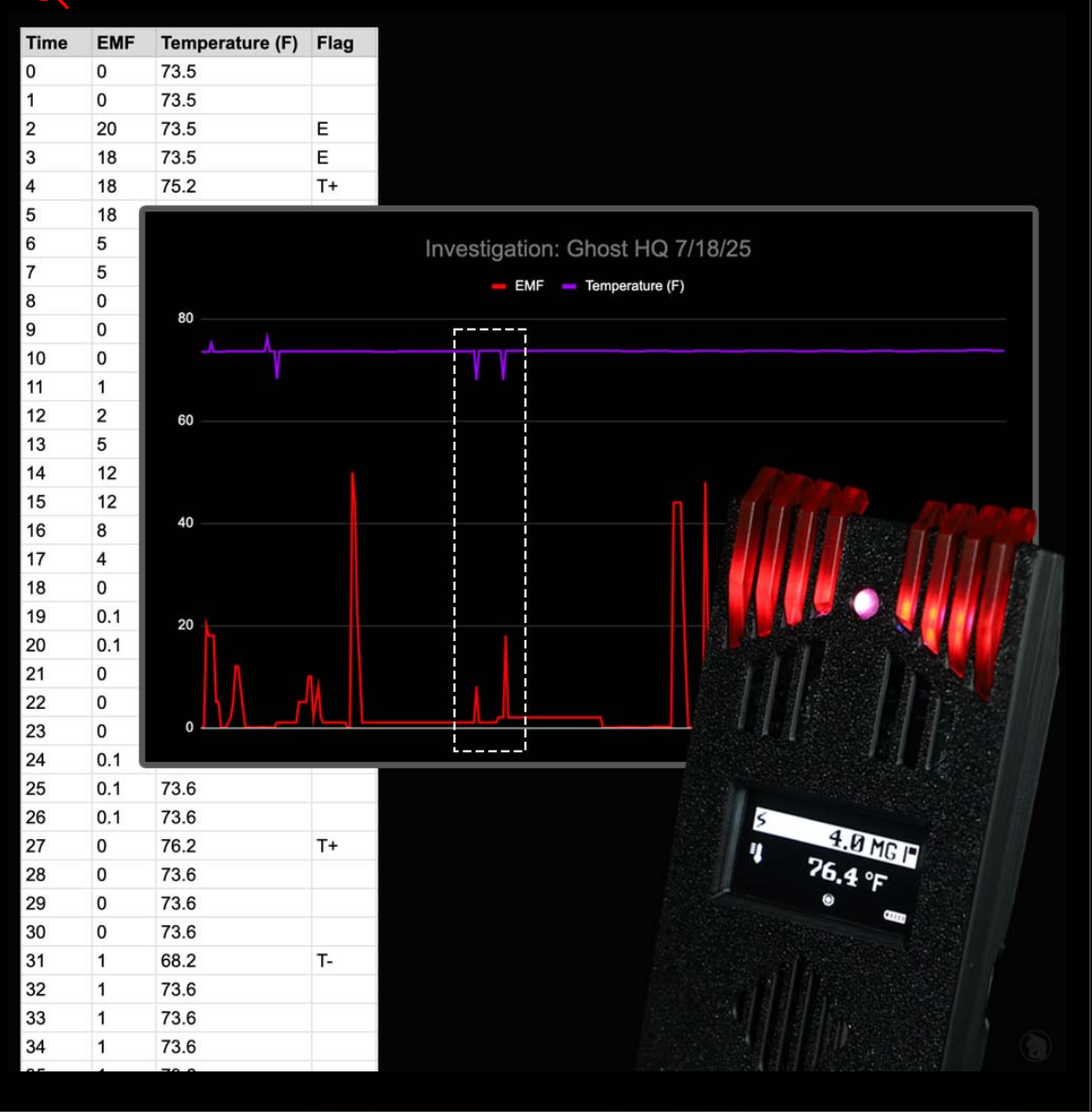This screenshot has height=1112, width=1092.
Task: Click the Time column header
Action: 56,42
